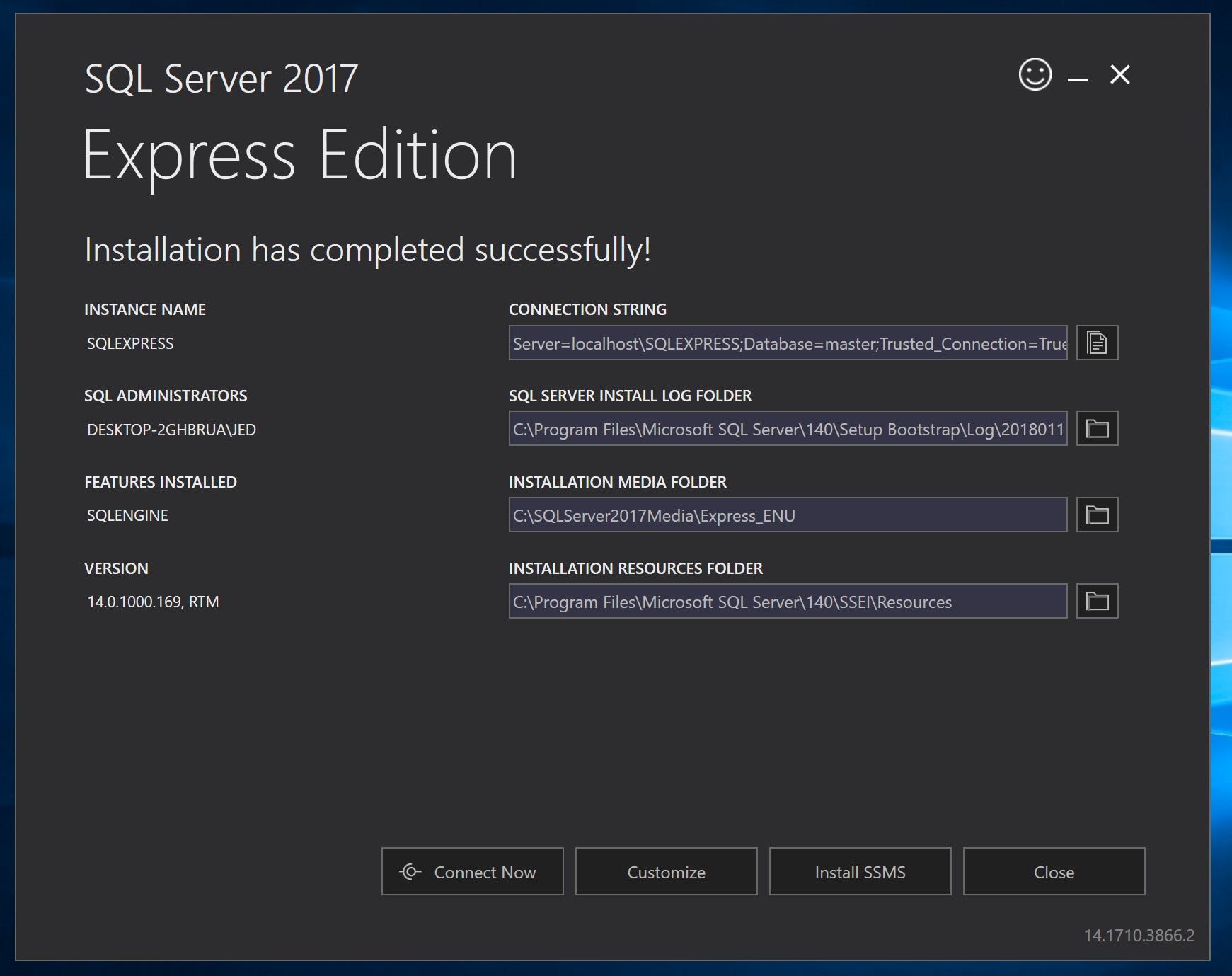This screenshot has height=976, width=1232.
Task: Click the plug icon on Connect Now
Action: coord(410,872)
